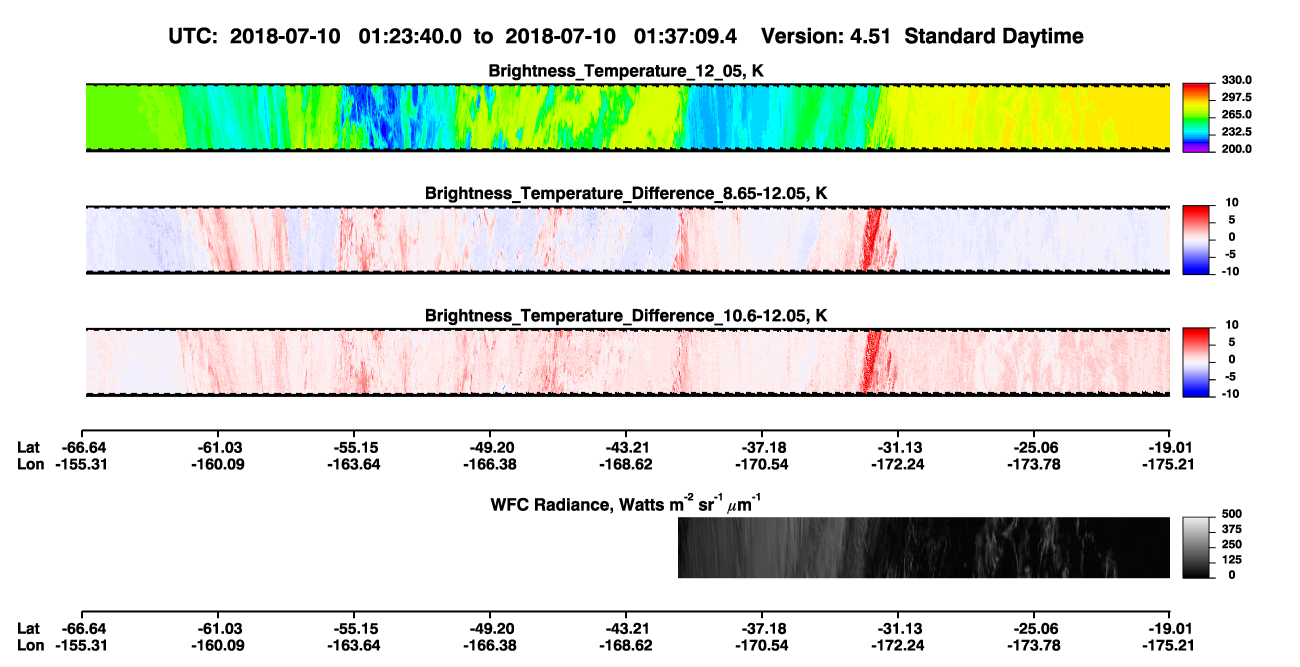Screen dimensions: 1300x667
Task: Click the rainbow colorbar for Brightness Temperature 12.05
Action: tap(1195, 117)
